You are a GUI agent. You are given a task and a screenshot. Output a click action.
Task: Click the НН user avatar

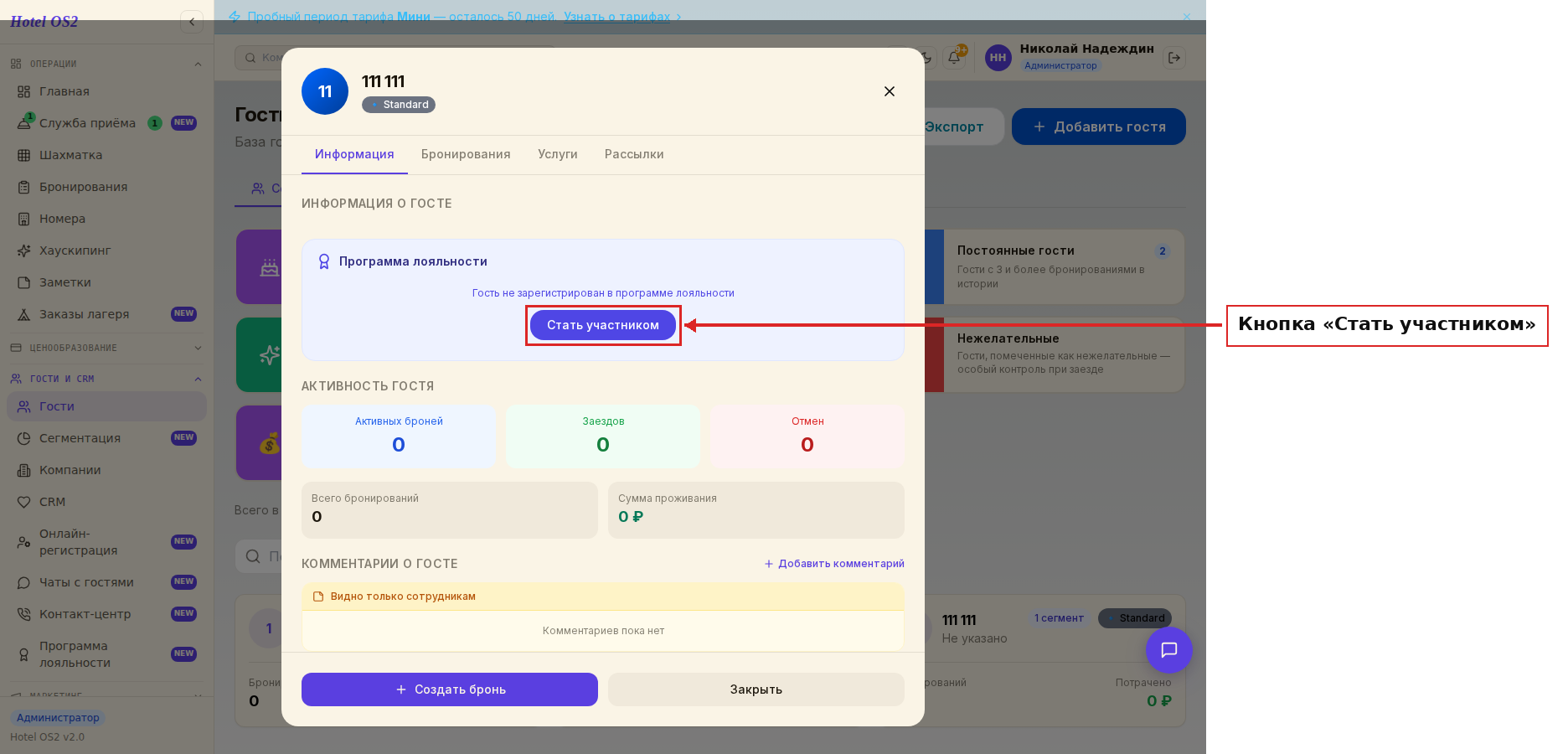coord(998,58)
